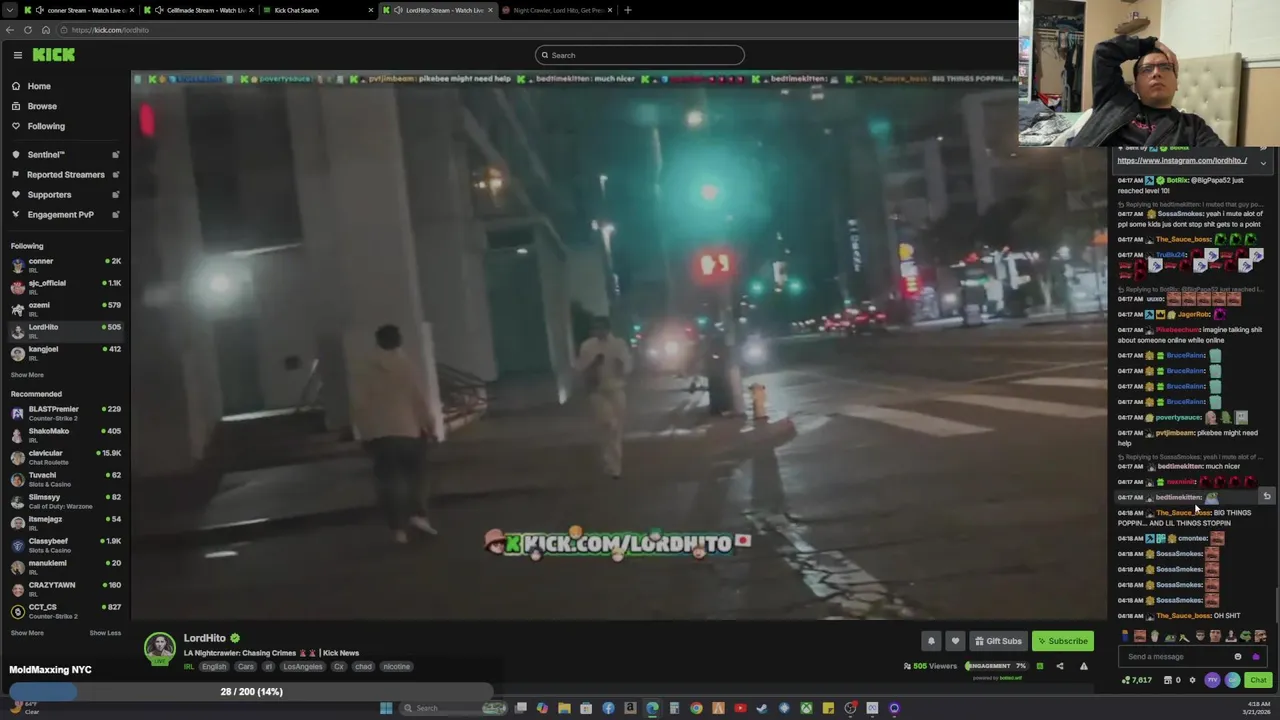Open Reported Streamers in sidebar
The width and height of the screenshot is (1280, 720).
tap(65, 174)
